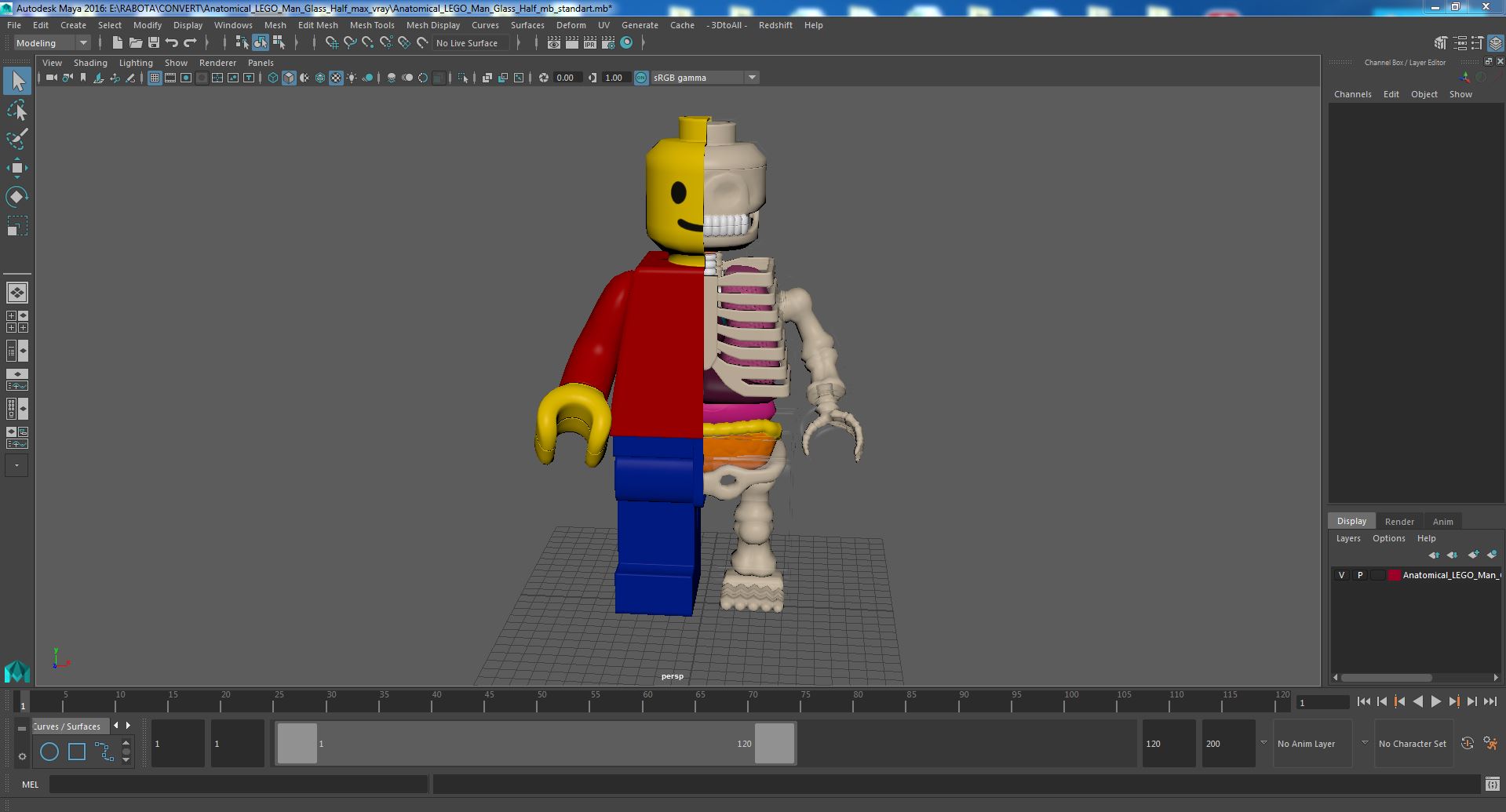Toggle snap to points
Image resolution: width=1506 pixels, height=812 pixels.
pos(368,43)
